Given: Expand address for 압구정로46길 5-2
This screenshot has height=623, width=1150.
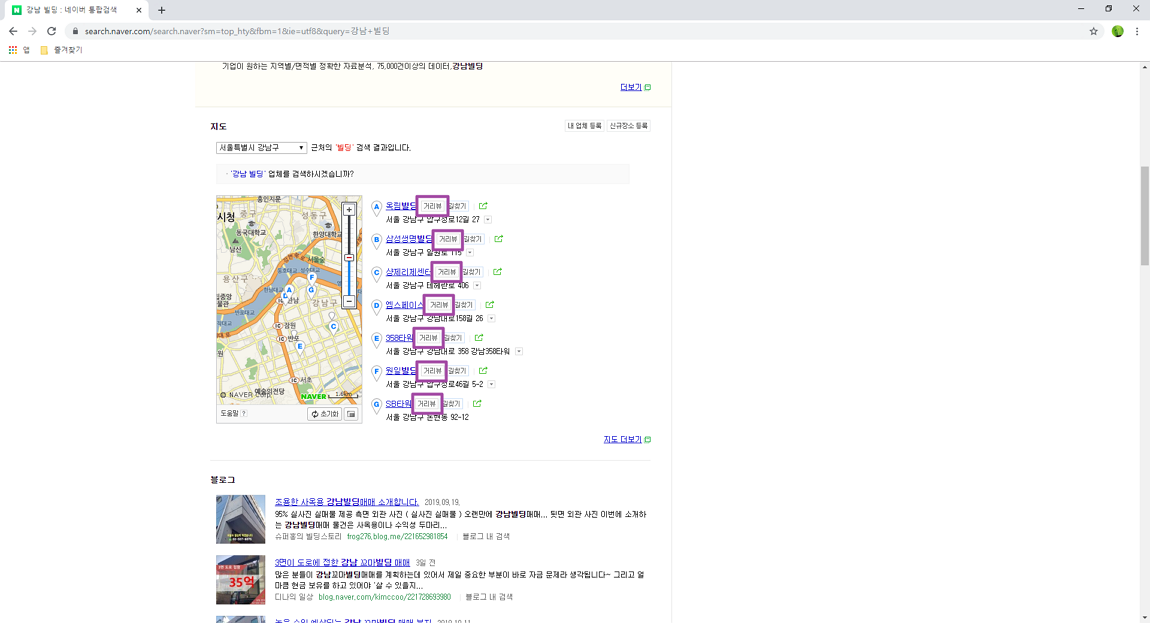Looking at the screenshot, I should (491, 385).
